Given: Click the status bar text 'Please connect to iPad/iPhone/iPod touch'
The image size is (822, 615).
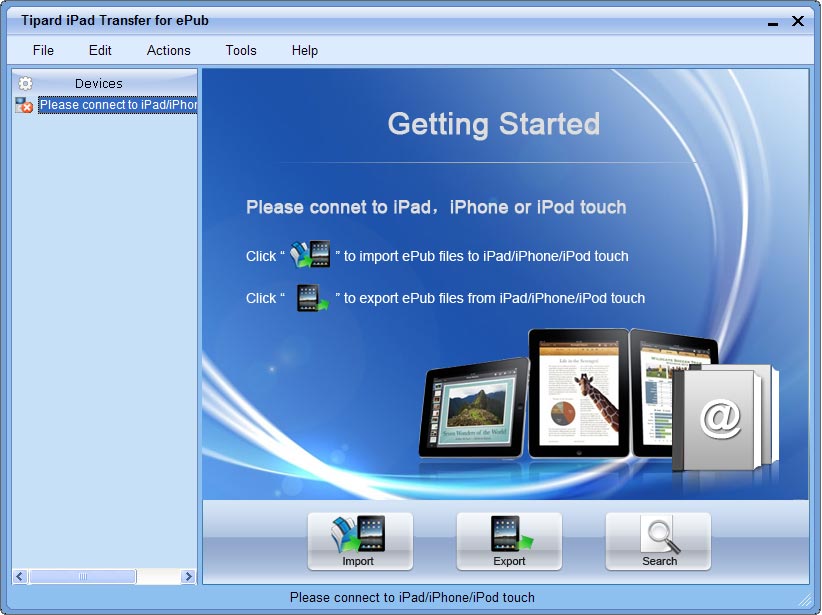Looking at the screenshot, I should point(412,598).
